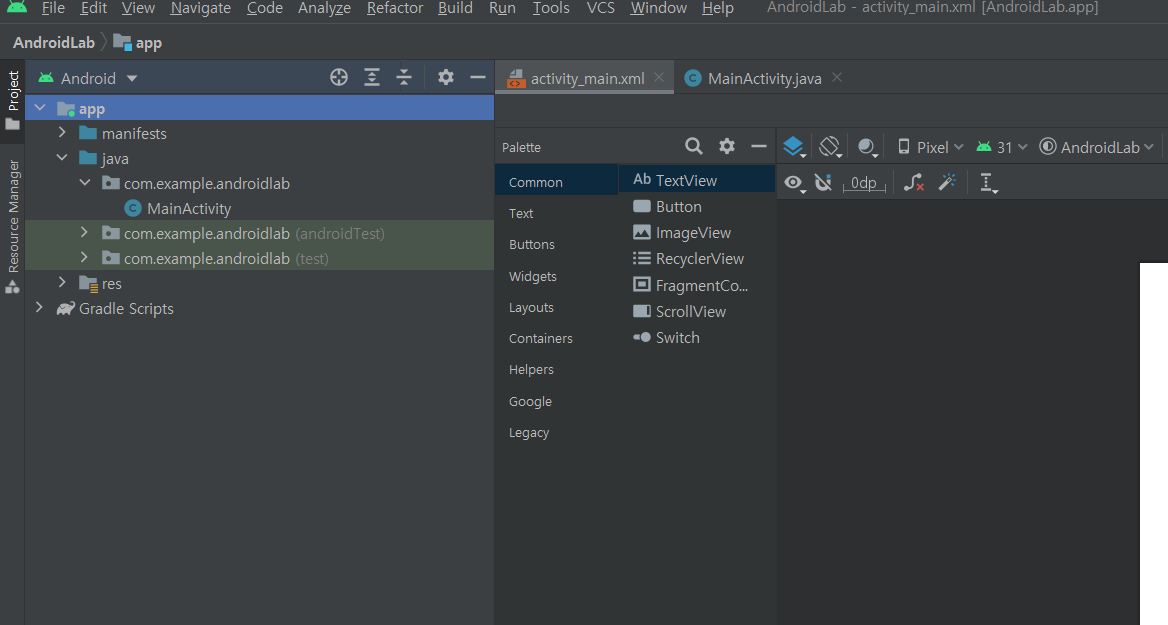Select the Legacy palette category

tap(556, 433)
